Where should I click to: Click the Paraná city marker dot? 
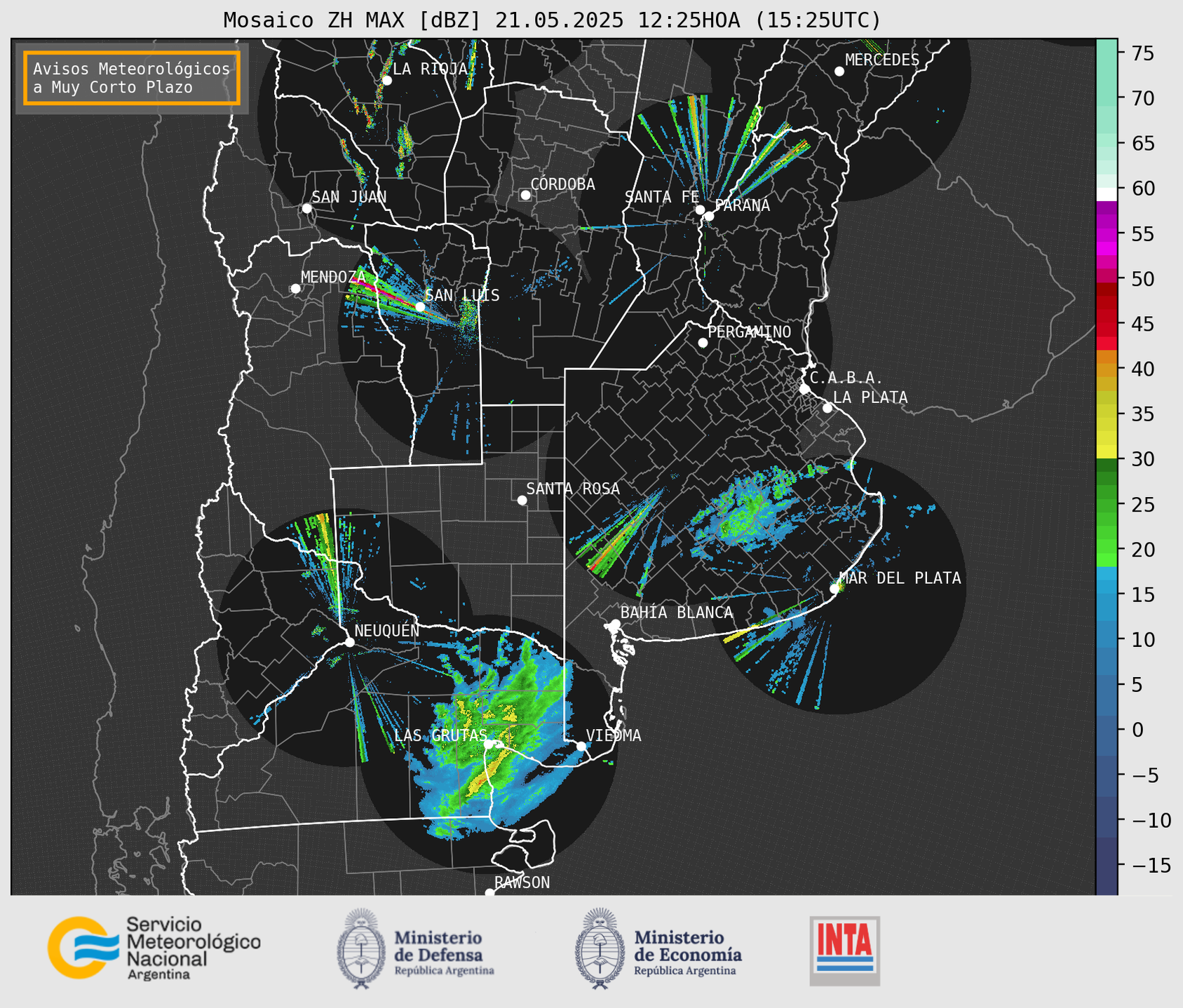click(x=709, y=216)
